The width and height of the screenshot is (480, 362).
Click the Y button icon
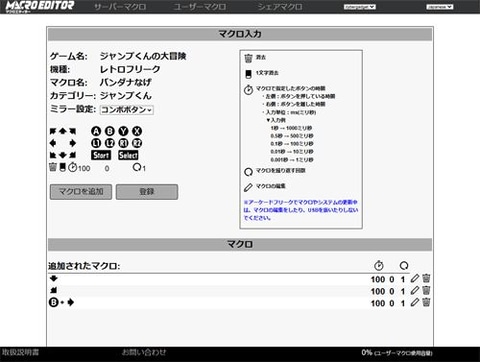(123, 131)
